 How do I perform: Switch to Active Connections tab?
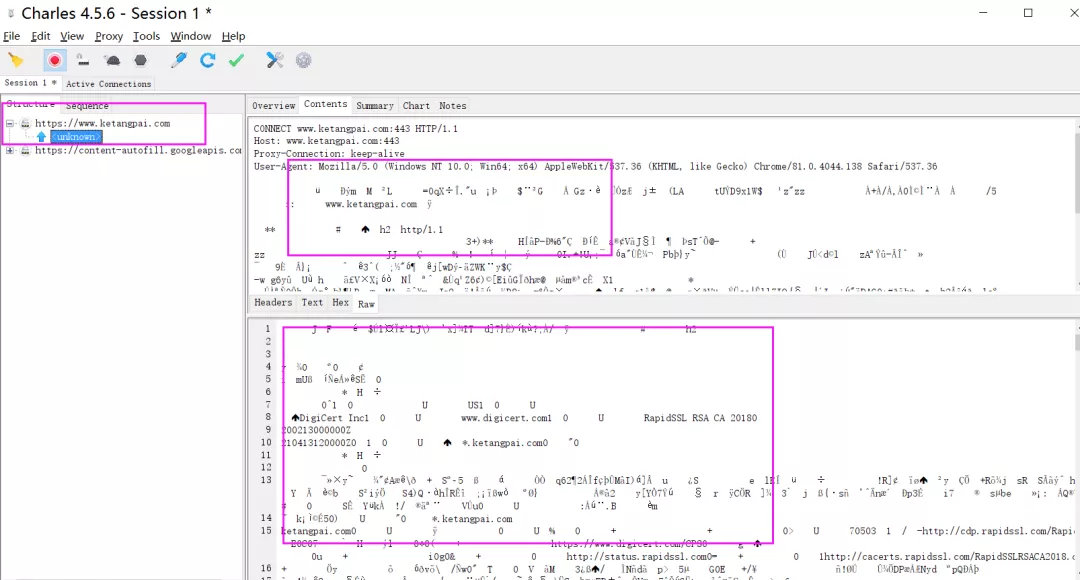pos(108,84)
